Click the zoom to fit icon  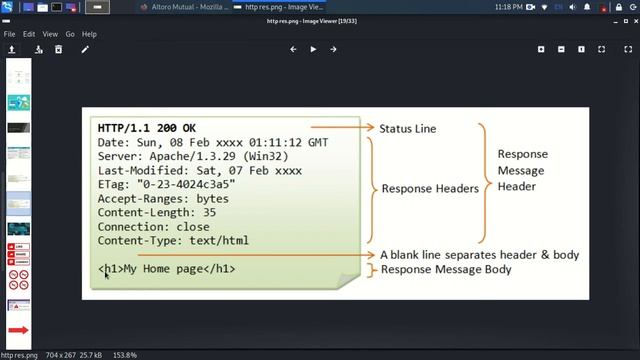tap(602, 49)
